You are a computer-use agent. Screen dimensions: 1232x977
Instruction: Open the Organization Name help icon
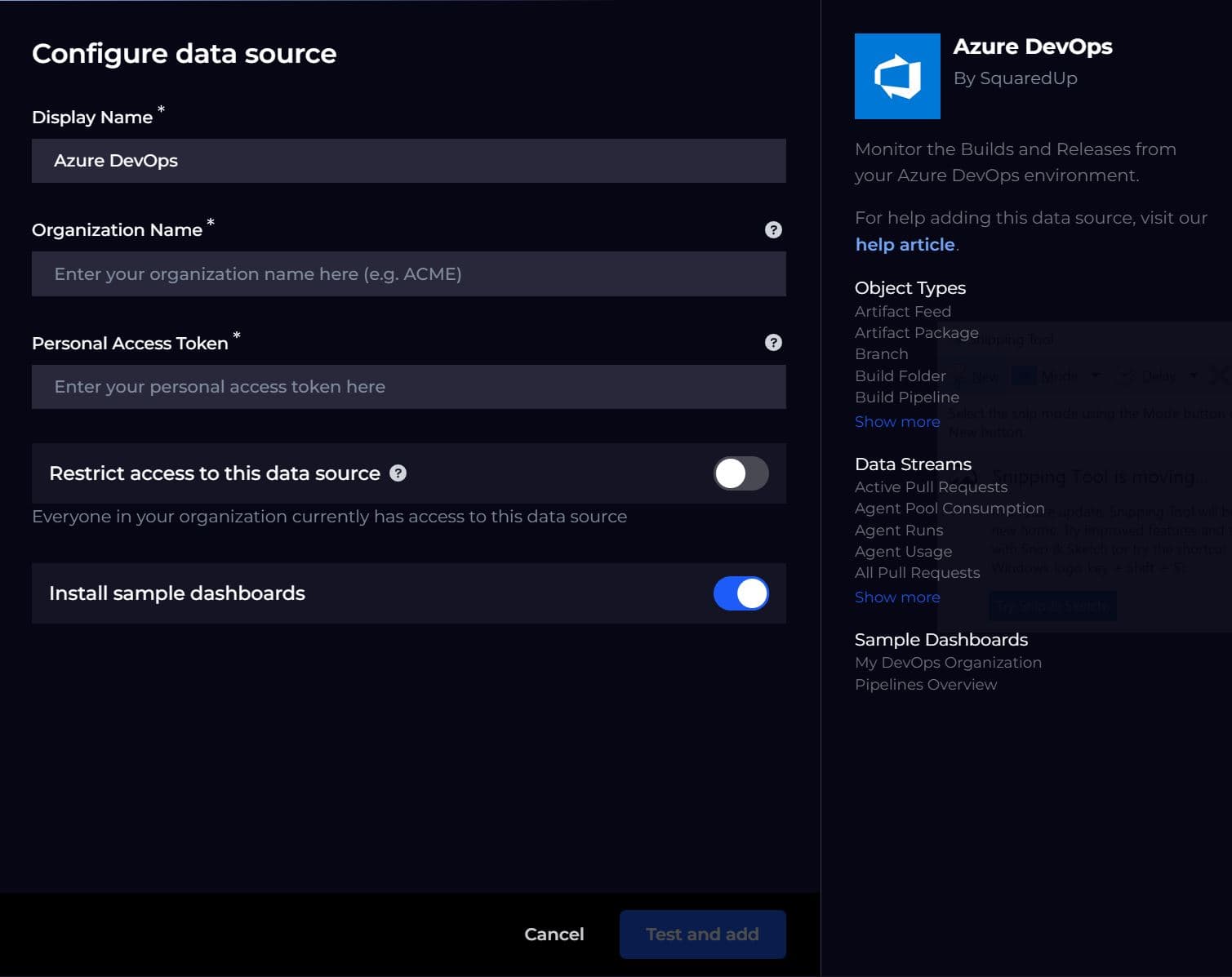(772, 229)
